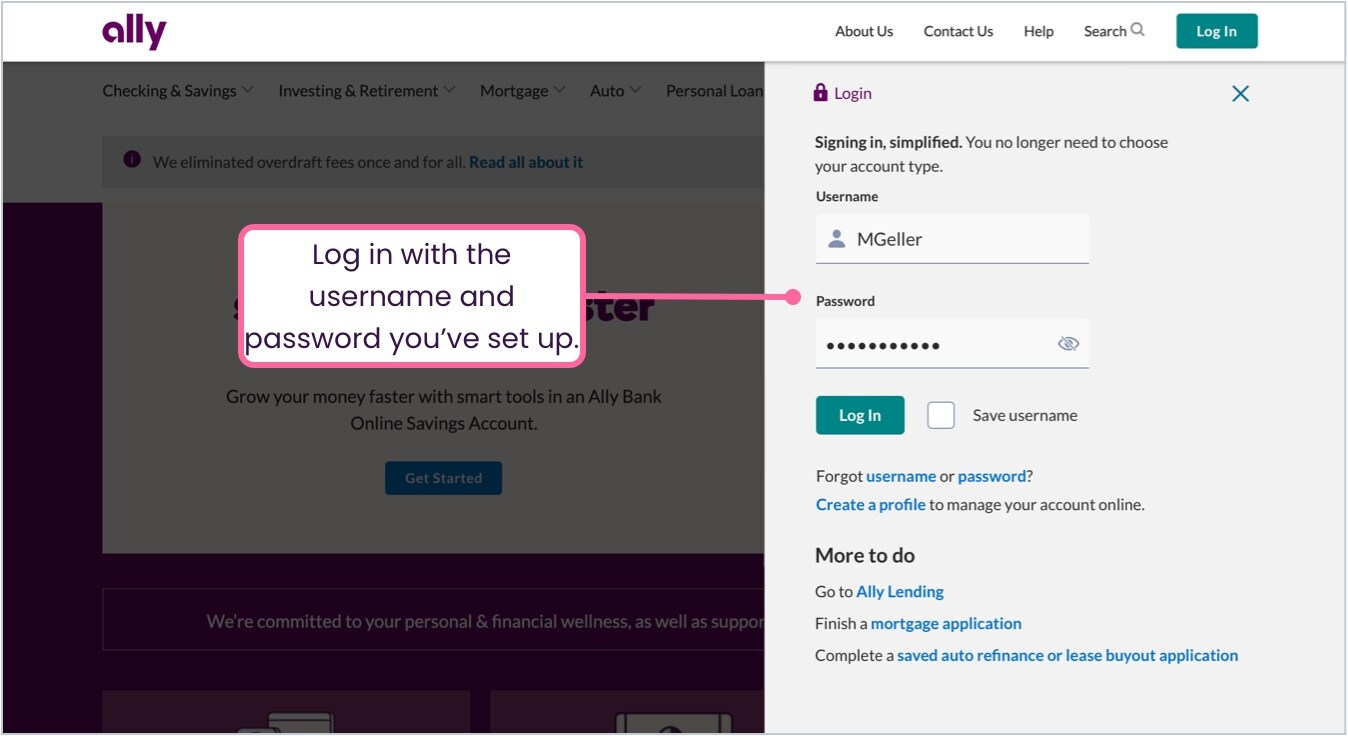
Task: Click the Forgot username link
Action: tap(901, 476)
